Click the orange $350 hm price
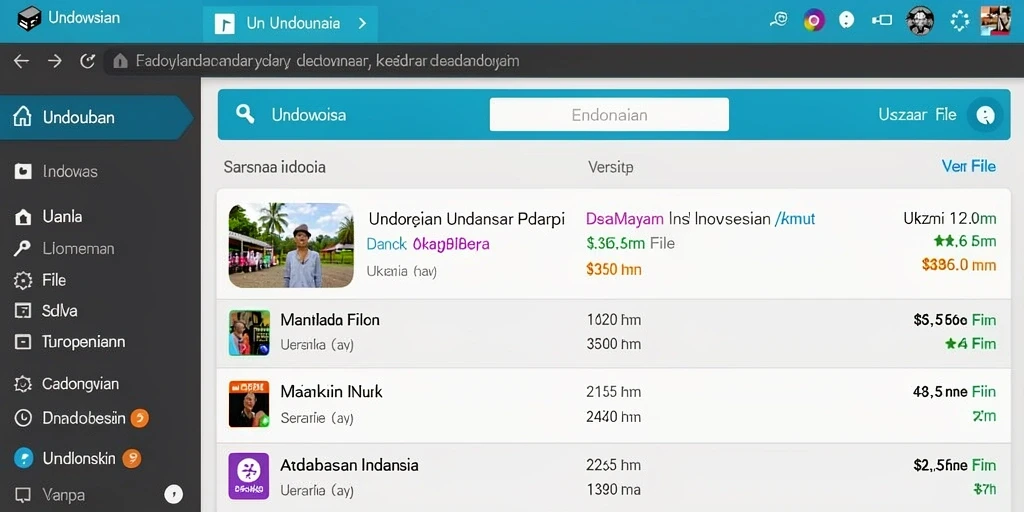 614,269
